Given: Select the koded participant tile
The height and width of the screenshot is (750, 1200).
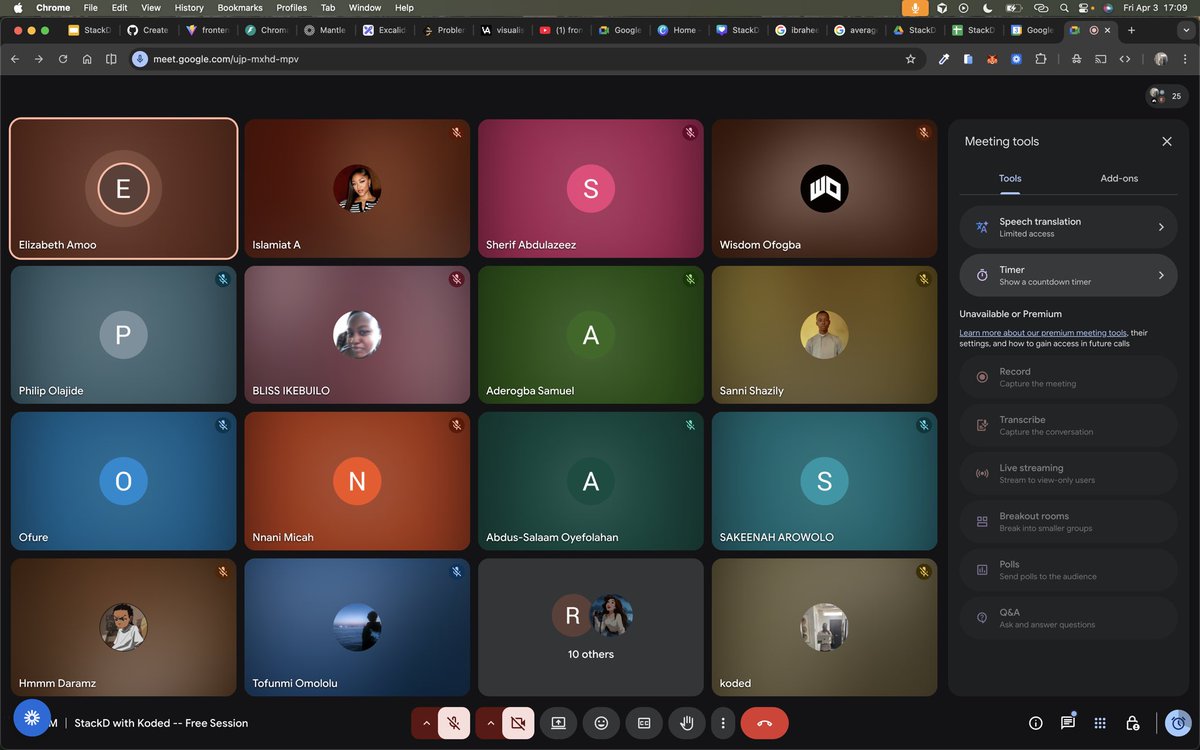Looking at the screenshot, I should pos(824,627).
